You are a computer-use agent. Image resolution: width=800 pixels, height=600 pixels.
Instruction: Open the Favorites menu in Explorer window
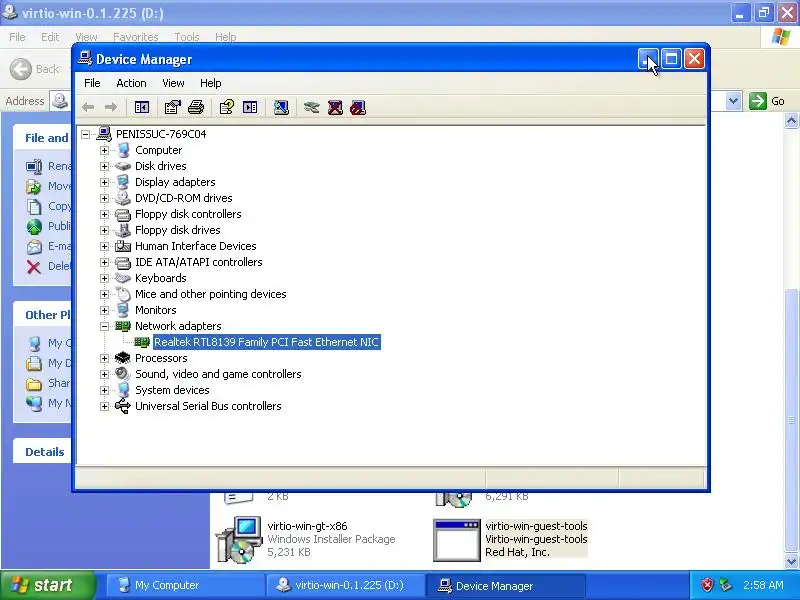[x=136, y=37]
